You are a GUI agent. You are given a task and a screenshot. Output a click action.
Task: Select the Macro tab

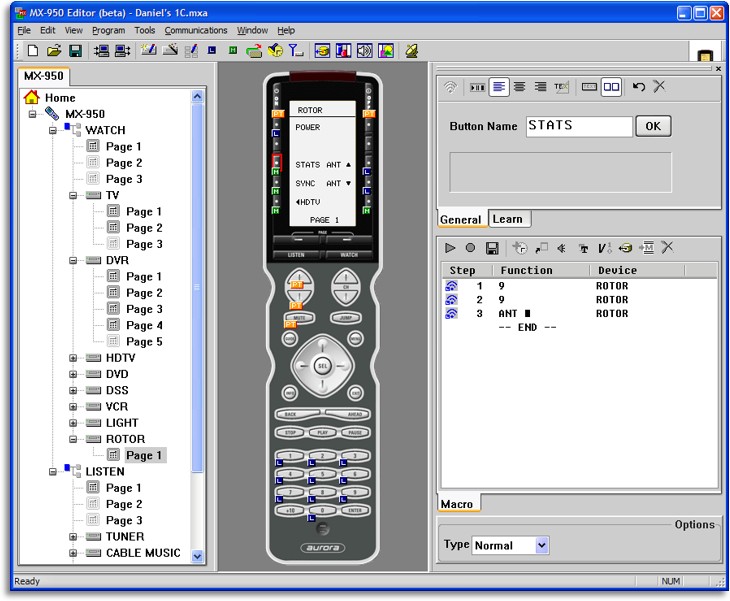click(458, 504)
